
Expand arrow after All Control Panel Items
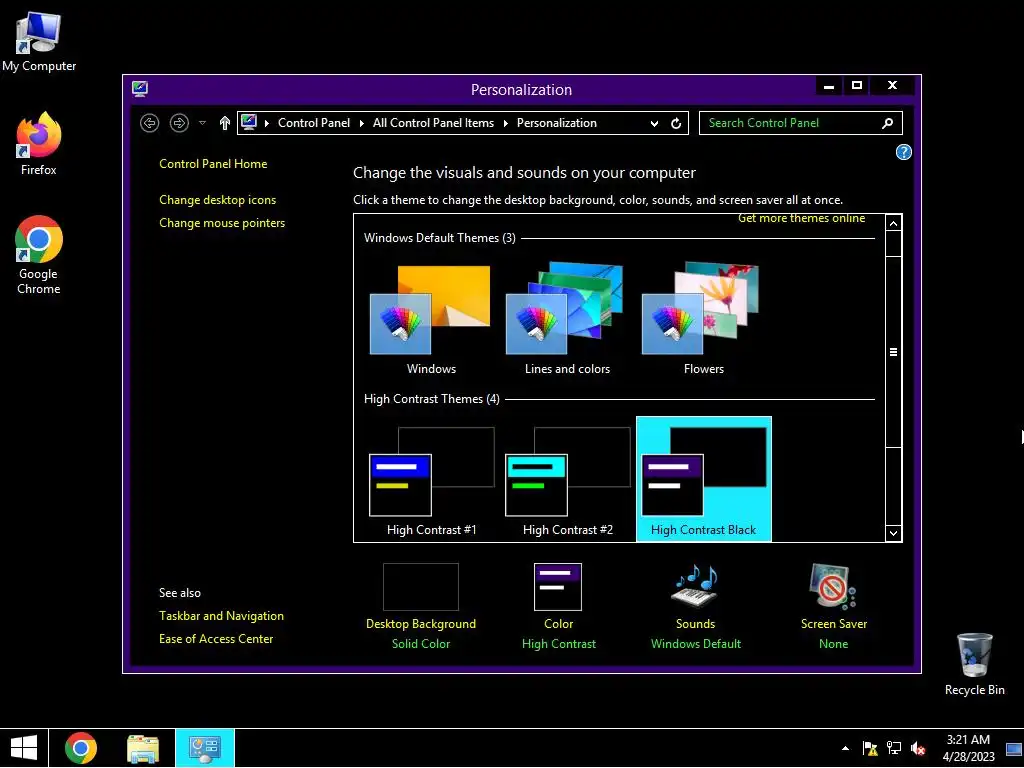[x=505, y=123]
